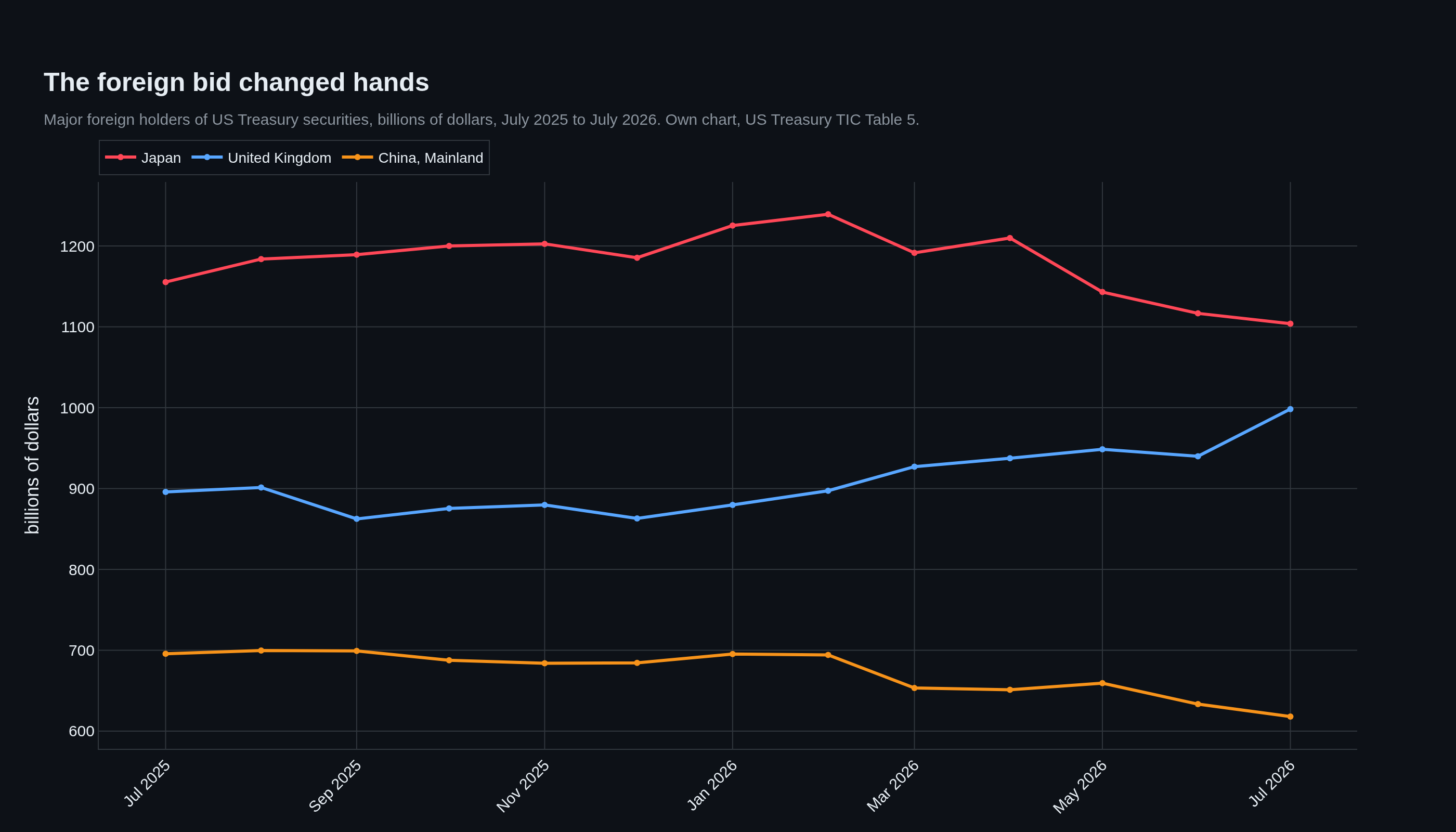Click the 'billions of dollars' axis title
The image size is (1456, 832).
coord(32,466)
